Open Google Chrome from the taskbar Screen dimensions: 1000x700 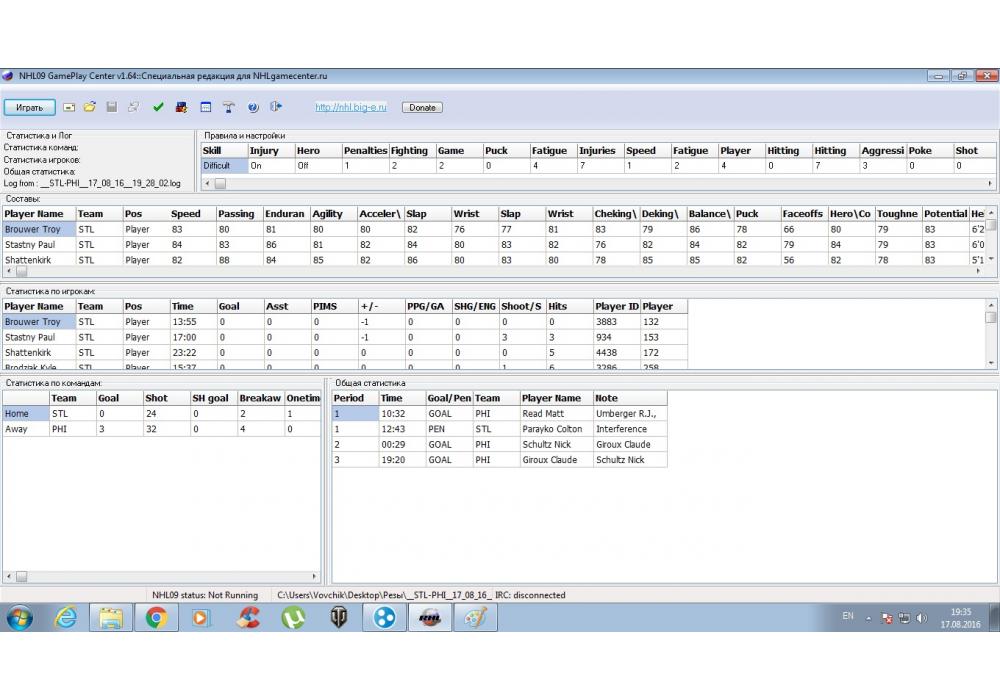point(156,618)
